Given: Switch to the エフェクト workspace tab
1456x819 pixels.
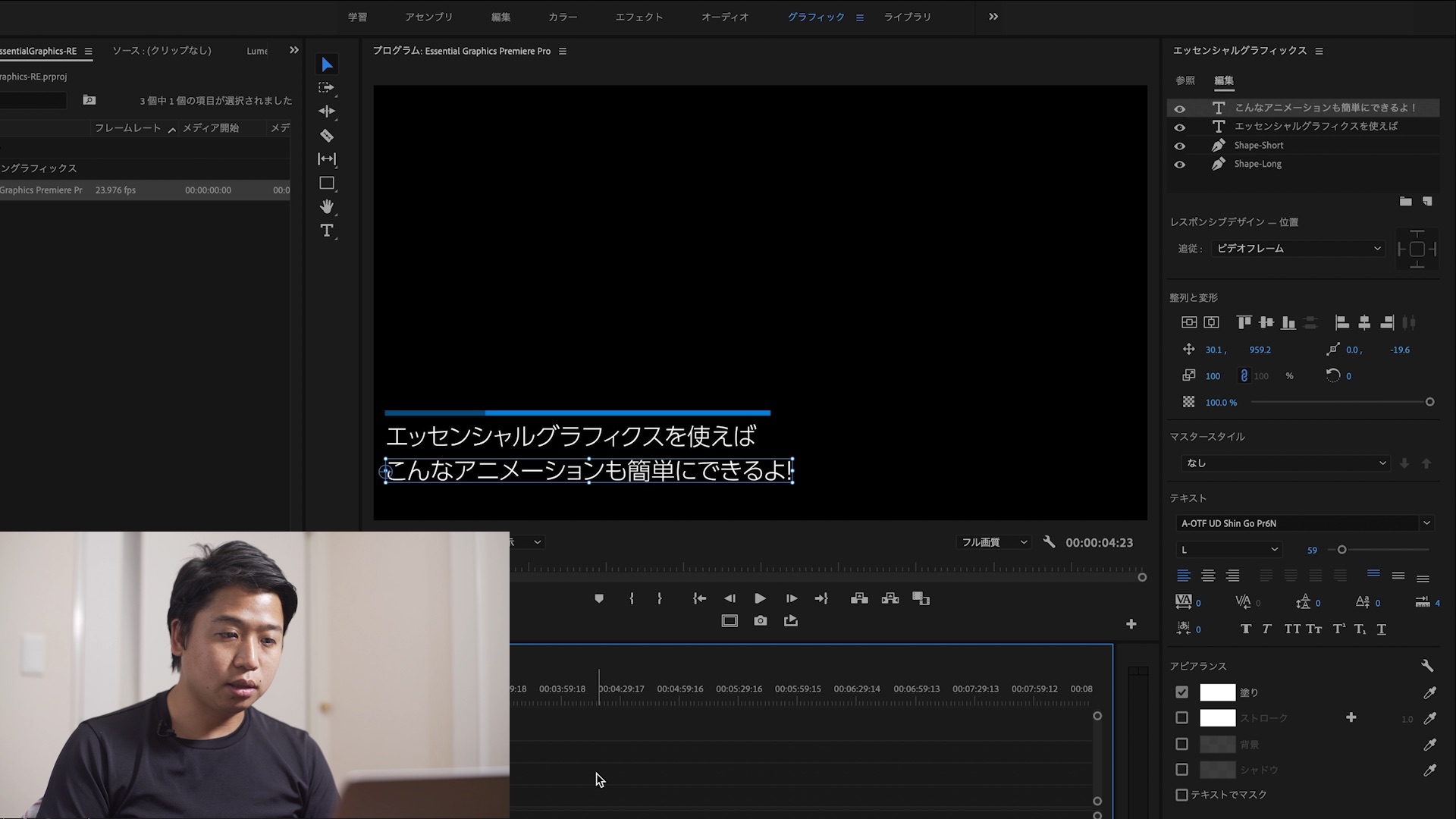Looking at the screenshot, I should [639, 17].
